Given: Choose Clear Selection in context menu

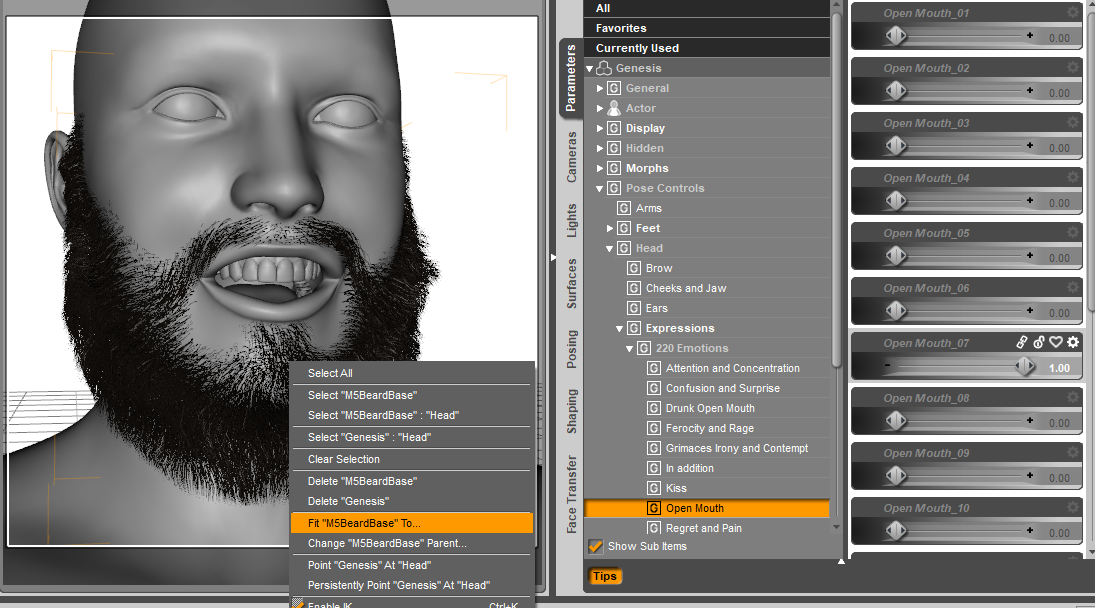Looking at the screenshot, I should coord(412,459).
